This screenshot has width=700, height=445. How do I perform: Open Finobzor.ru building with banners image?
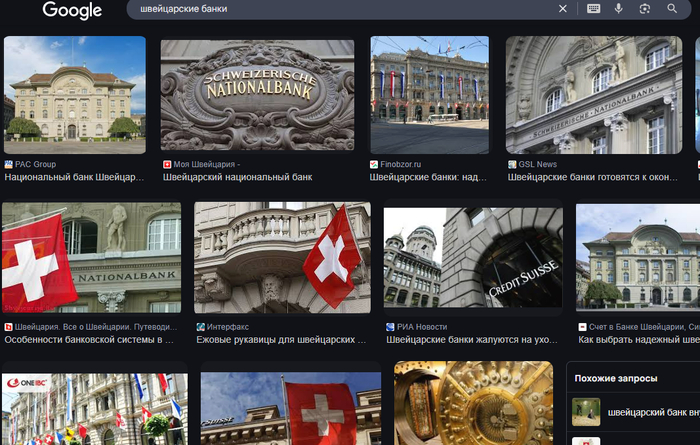[x=429, y=95]
